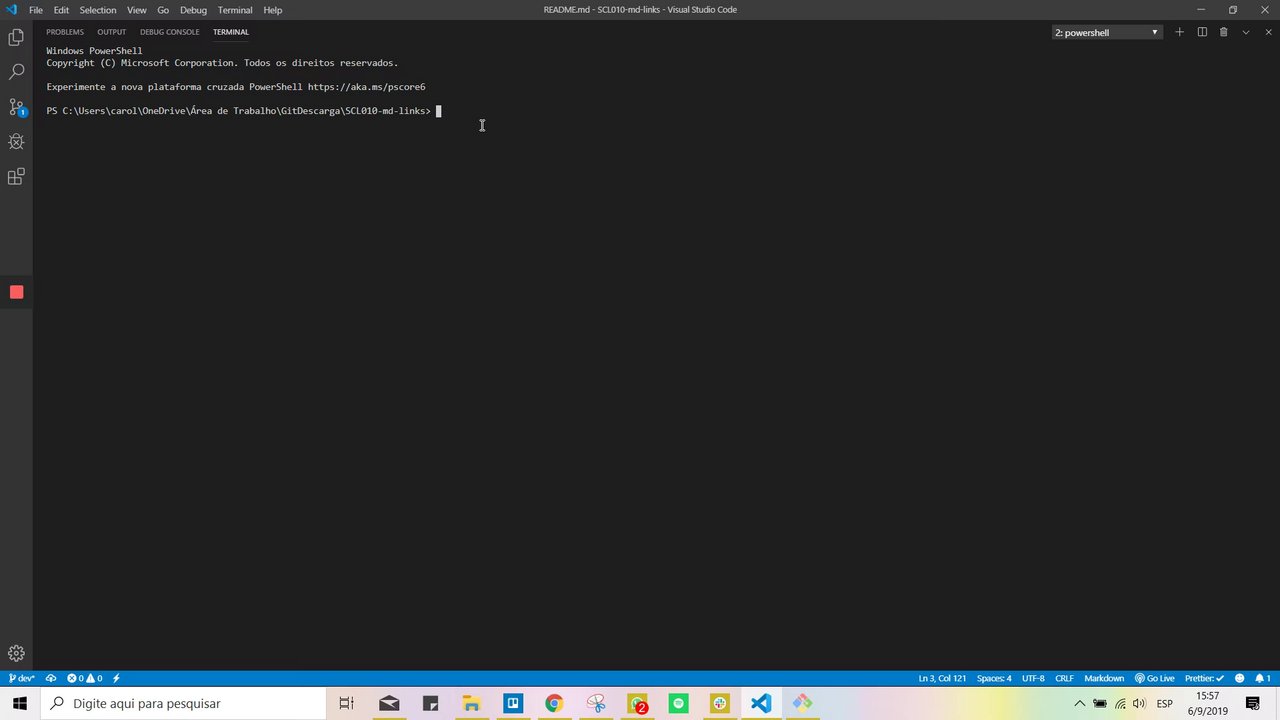
Task: Switch ESP keyboard input language
Action: [1165, 703]
